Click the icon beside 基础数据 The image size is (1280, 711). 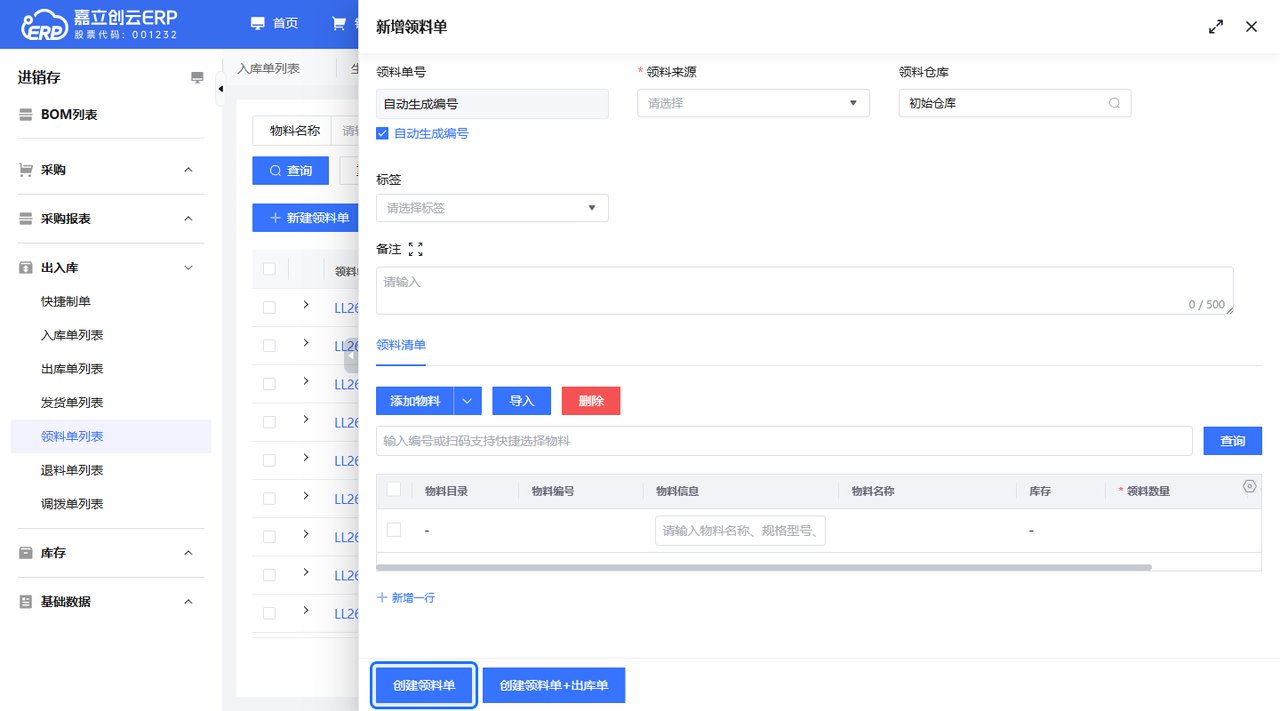click(26, 602)
